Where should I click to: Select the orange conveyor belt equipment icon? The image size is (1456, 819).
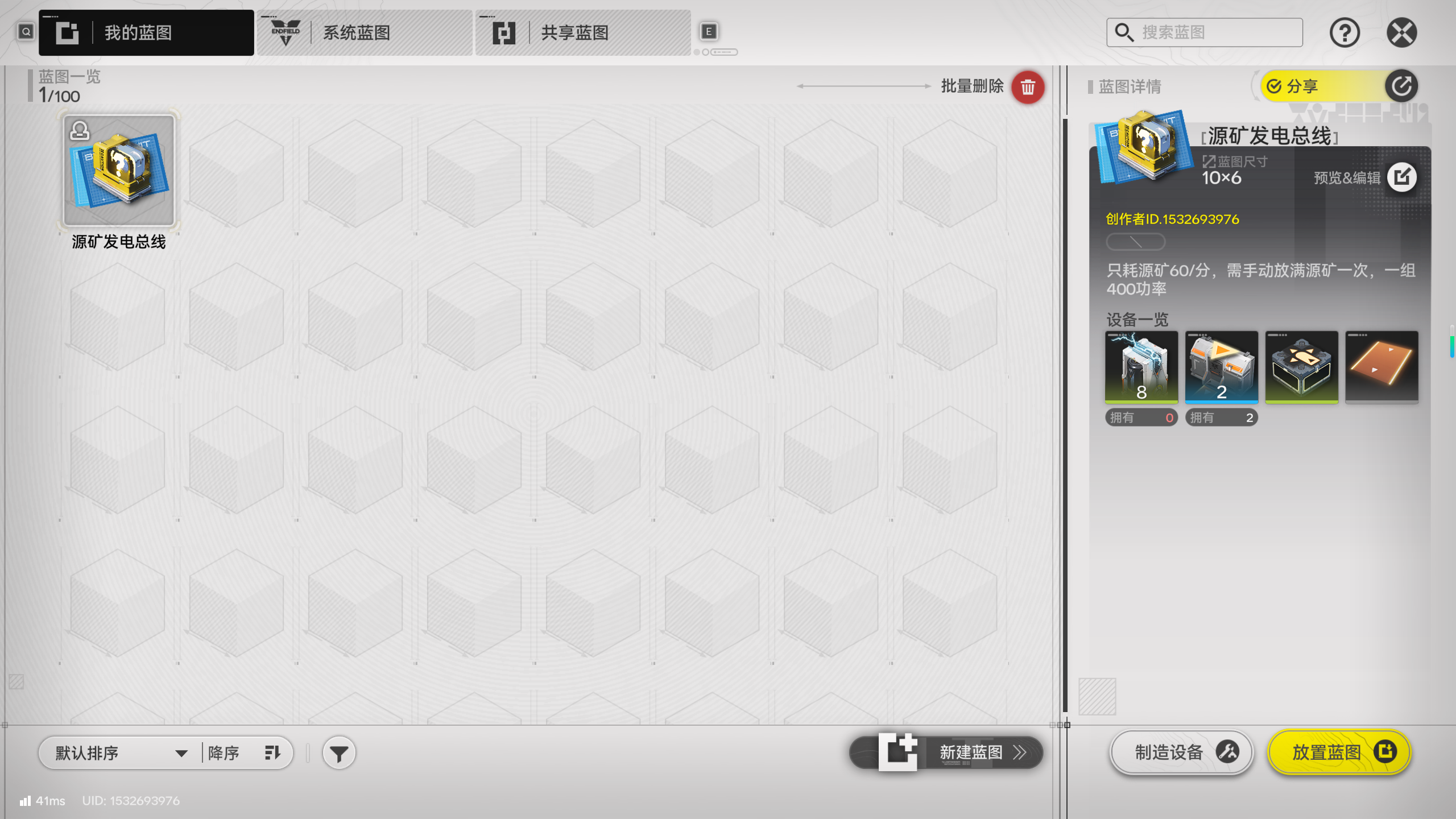[x=1381, y=367]
